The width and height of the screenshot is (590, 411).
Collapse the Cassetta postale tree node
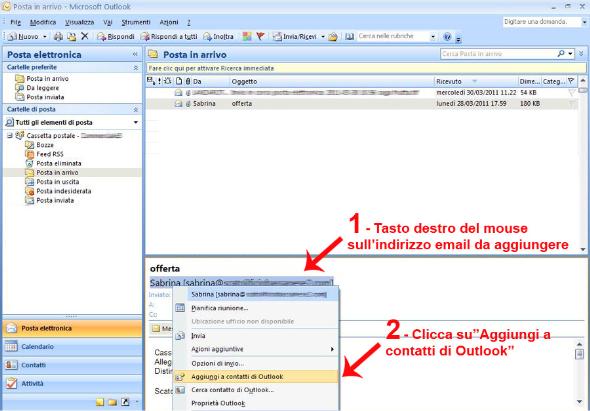click(x=10, y=135)
